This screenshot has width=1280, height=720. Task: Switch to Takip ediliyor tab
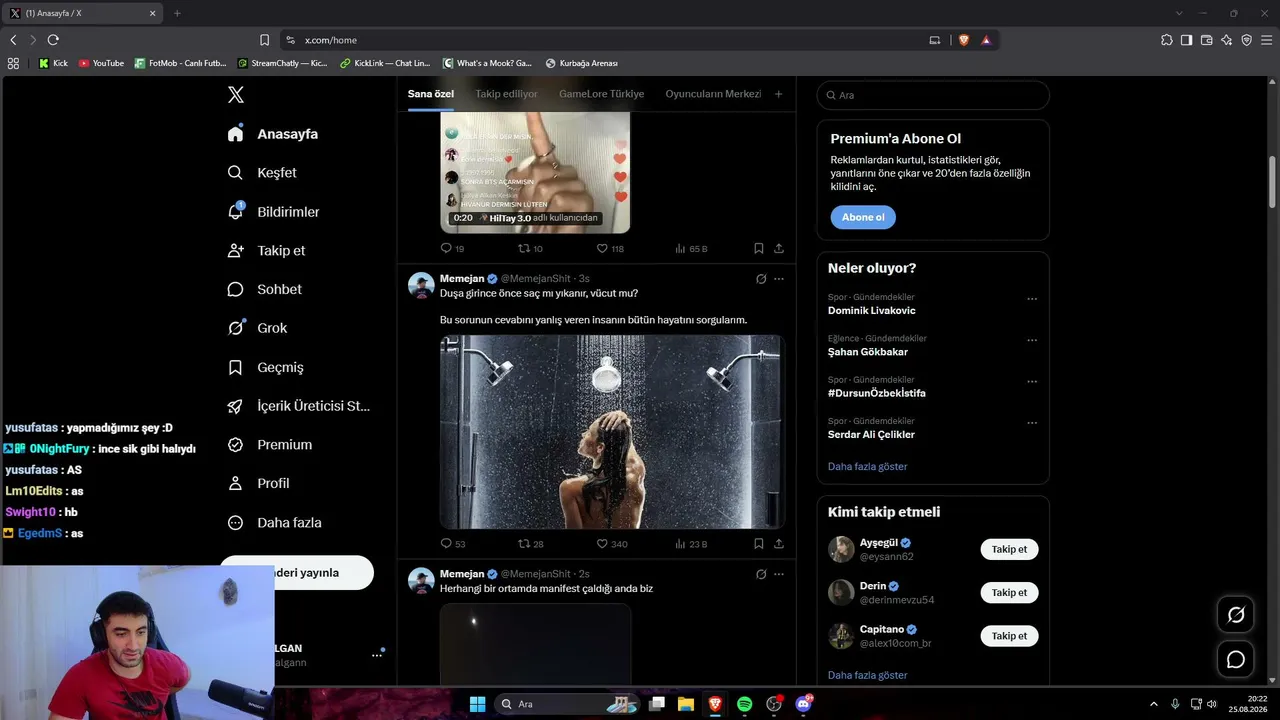[506, 94]
